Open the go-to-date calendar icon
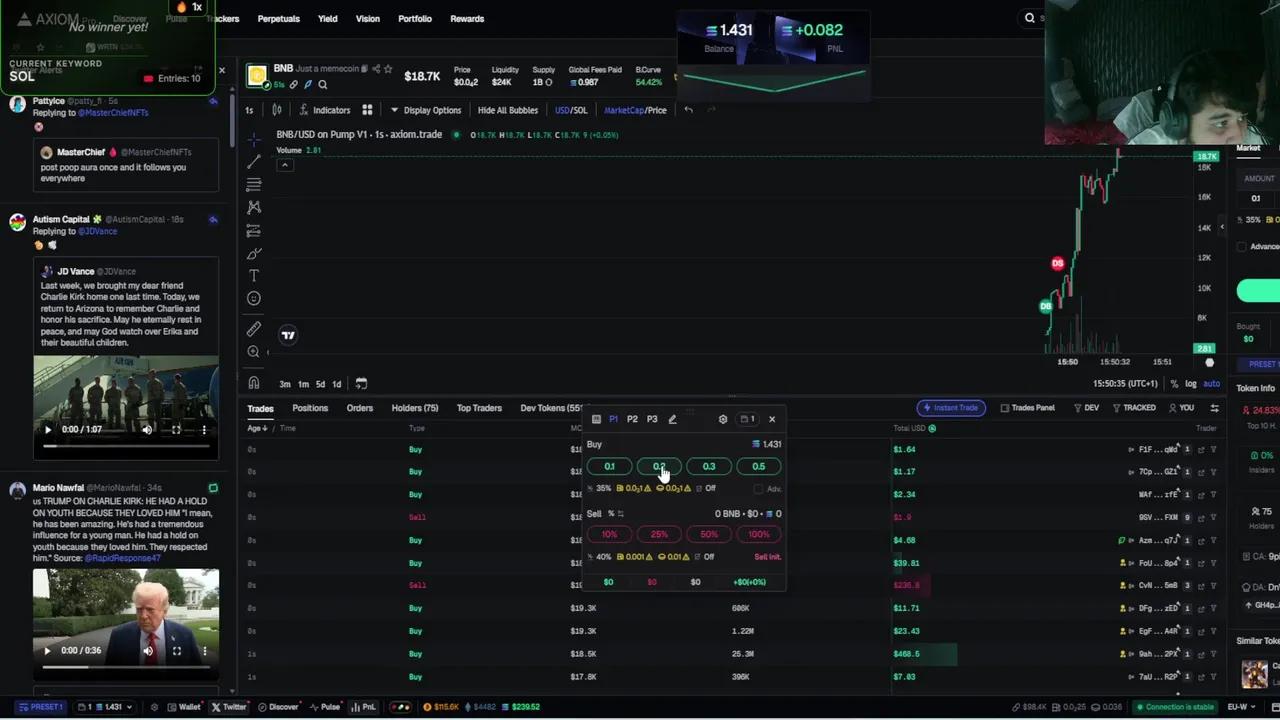The height and width of the screenshot is (720, 1280). pos(361,383)
